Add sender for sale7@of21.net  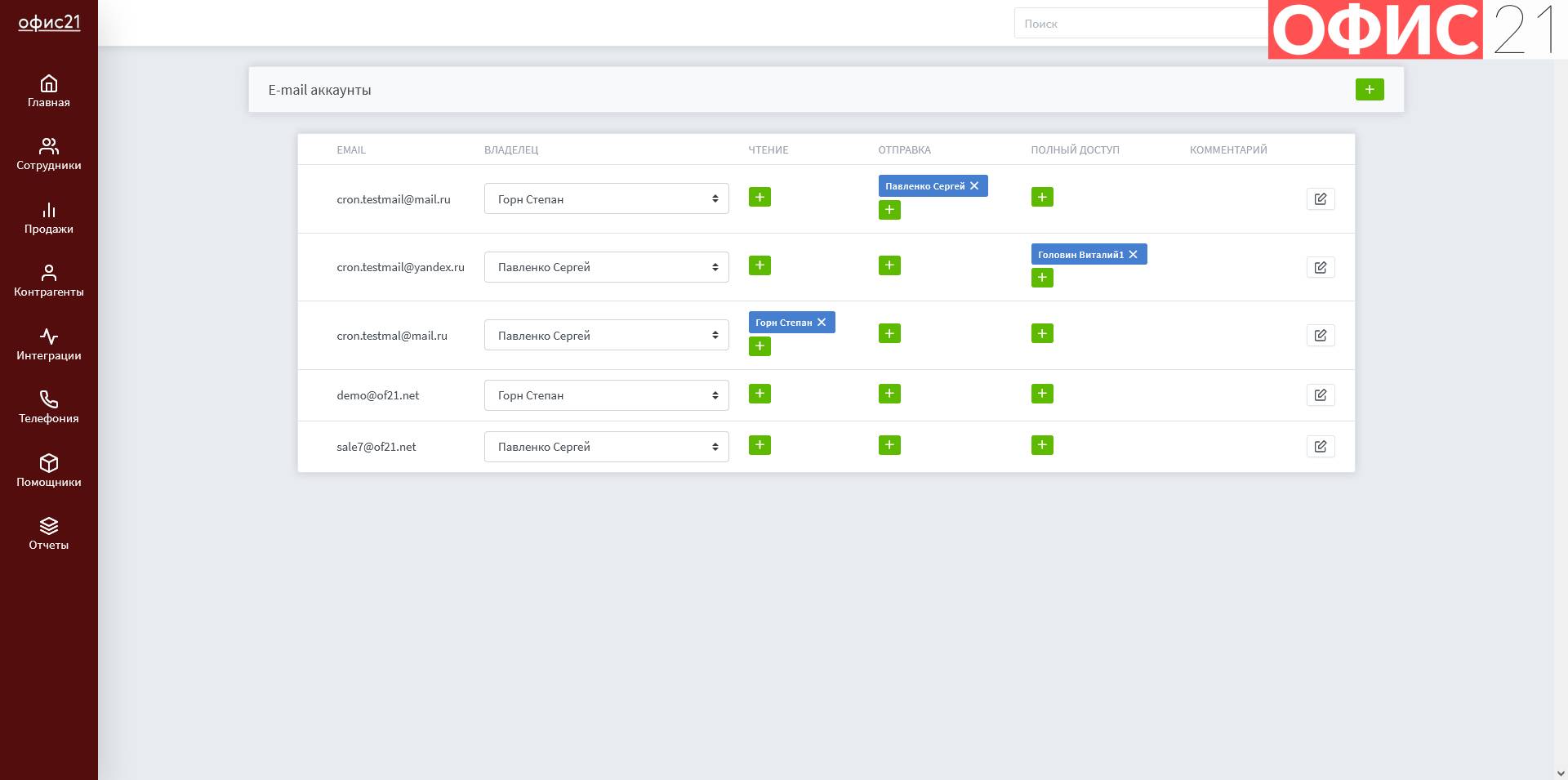pos(889,445)
